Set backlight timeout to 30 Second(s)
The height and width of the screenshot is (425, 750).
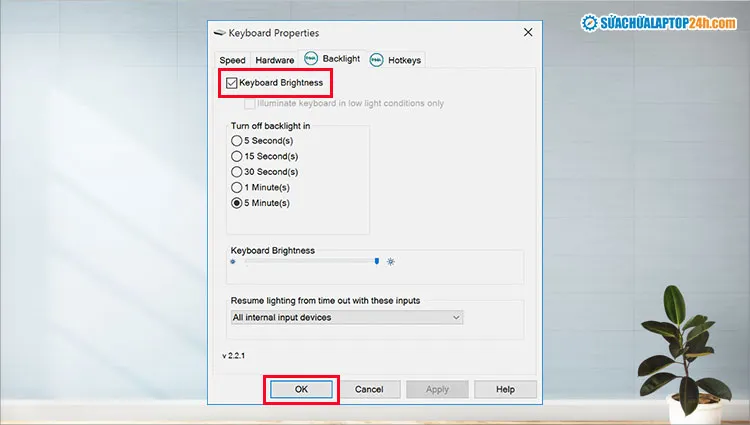click(237, 172)
